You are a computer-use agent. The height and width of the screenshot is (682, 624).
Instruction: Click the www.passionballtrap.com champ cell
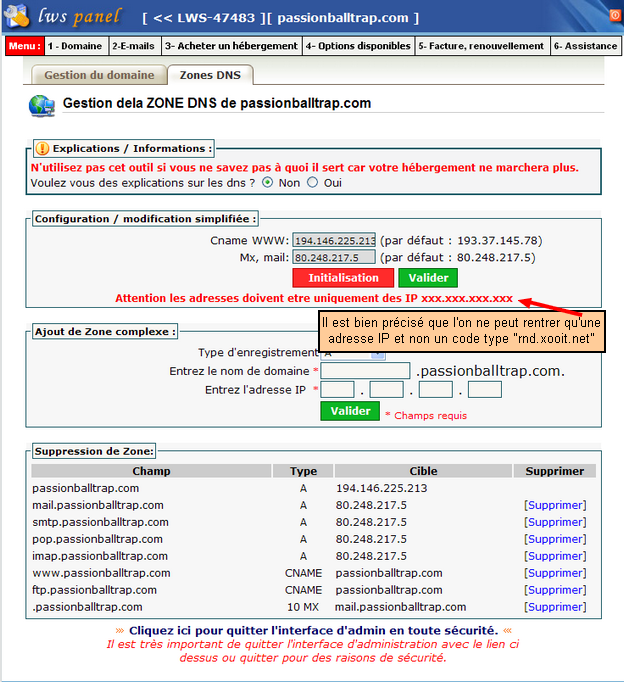coord(101,573)
